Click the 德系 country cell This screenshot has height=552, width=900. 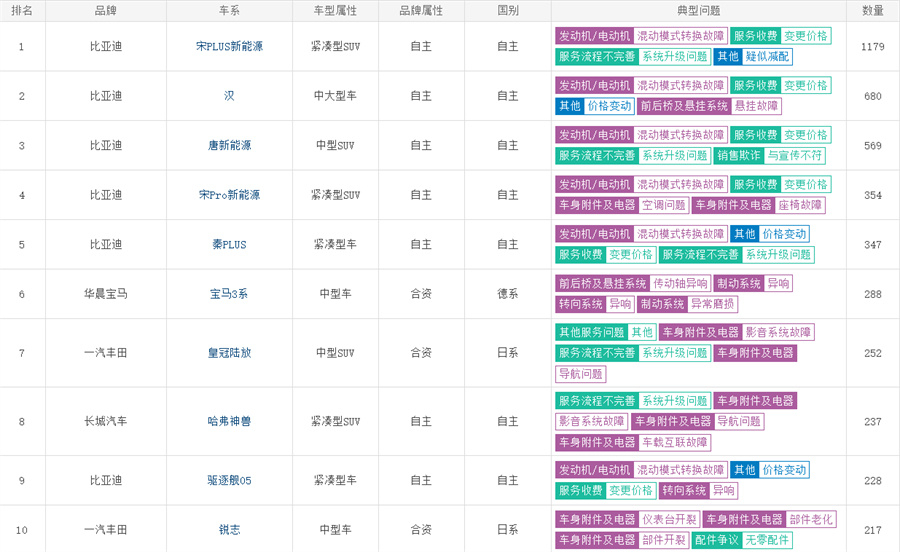tap(508, 294)
